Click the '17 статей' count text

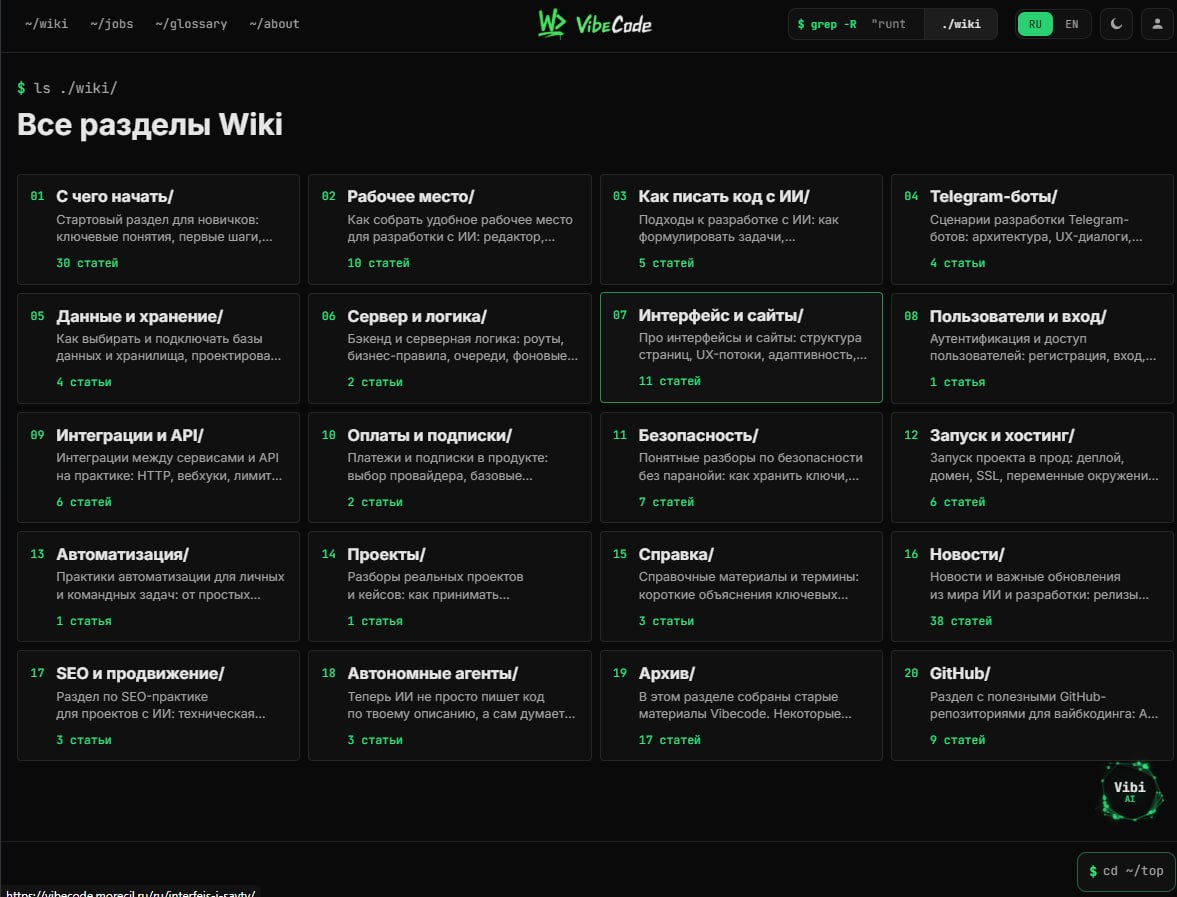(670, 740)
